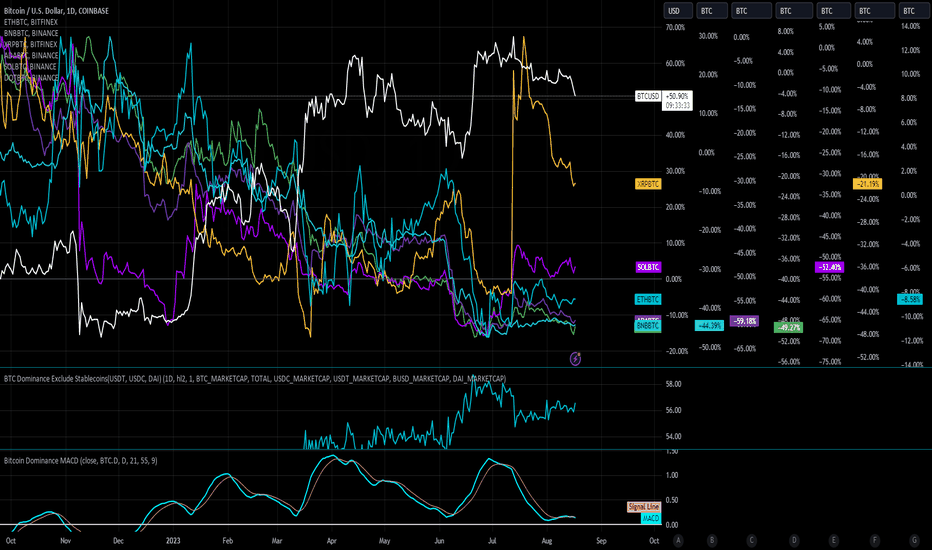The image size is (932, 550).
Task: Click the 54.00 tick on the dominance scale
Action: click(x=673, y=436)
